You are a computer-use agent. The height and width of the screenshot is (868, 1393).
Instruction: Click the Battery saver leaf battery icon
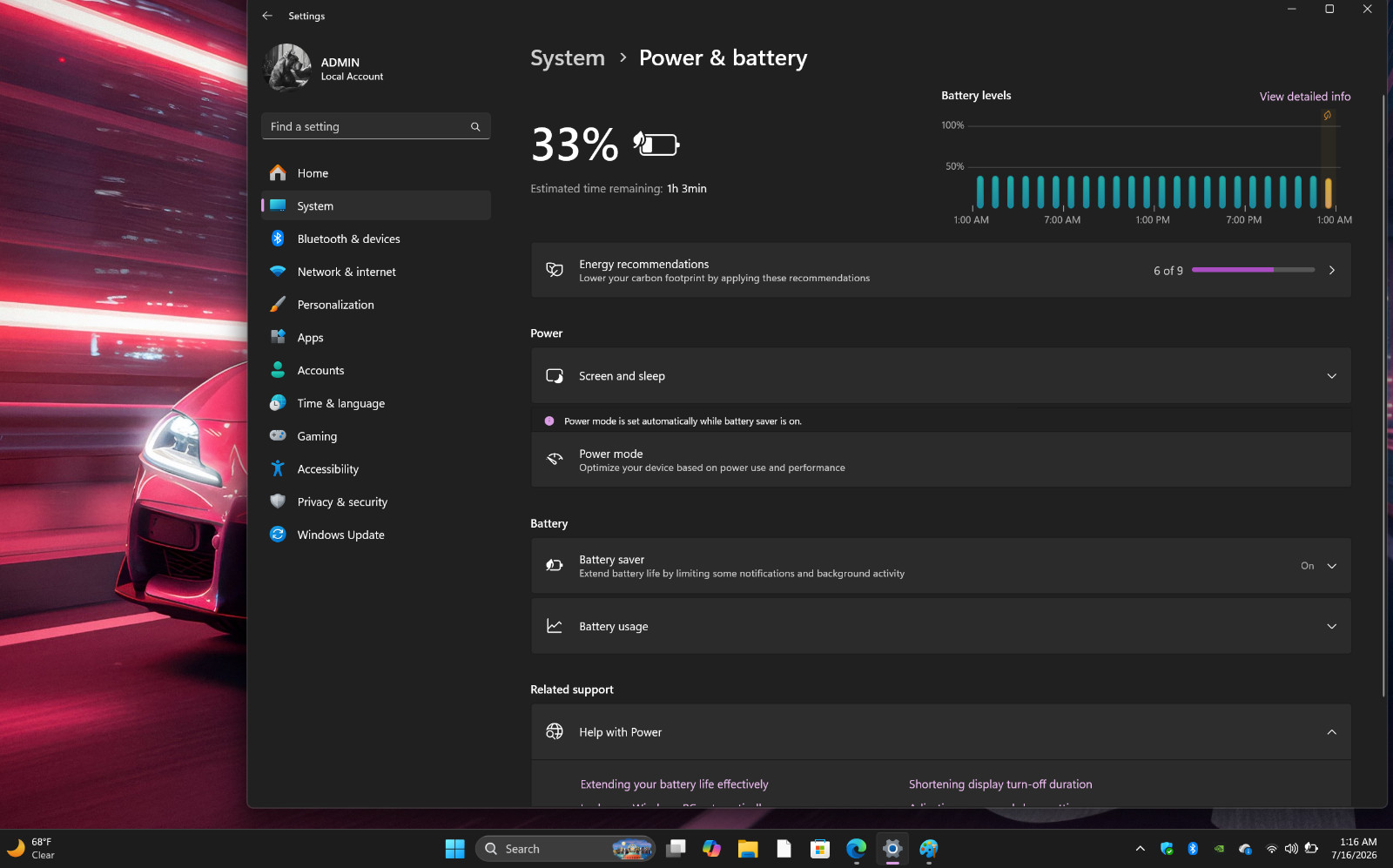[x=555, y=566]
